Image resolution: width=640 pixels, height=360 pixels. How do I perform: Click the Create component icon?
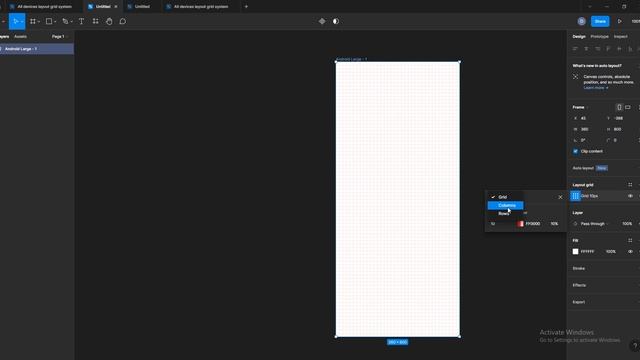(x=322, y=21)
